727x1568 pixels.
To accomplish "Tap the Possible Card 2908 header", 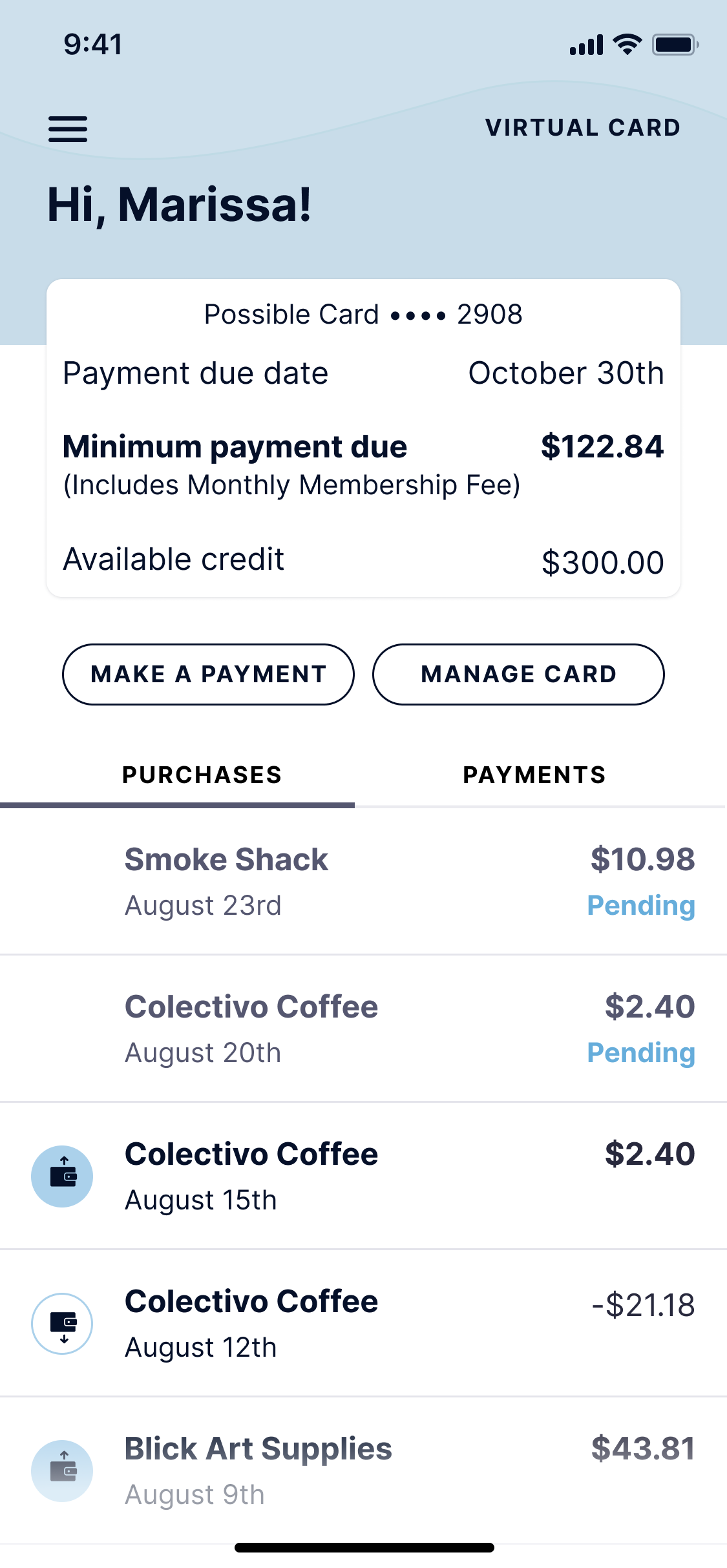I will click(363, 315).
